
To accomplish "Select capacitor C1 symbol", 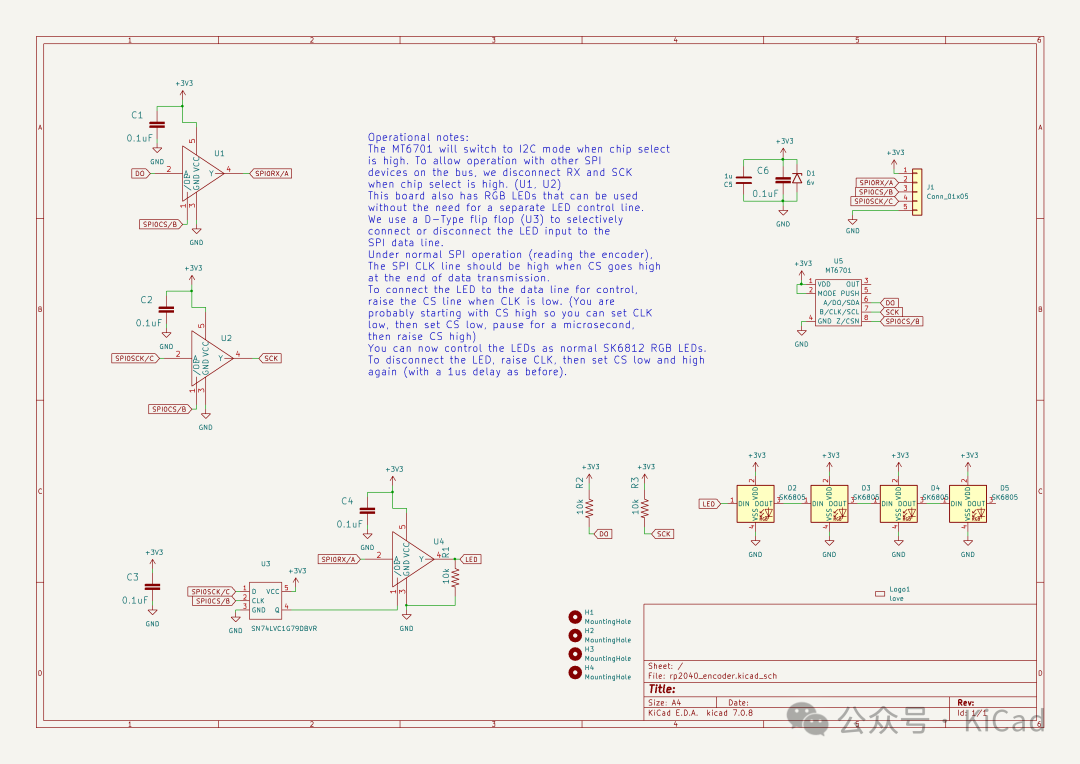I will (157, 125).
